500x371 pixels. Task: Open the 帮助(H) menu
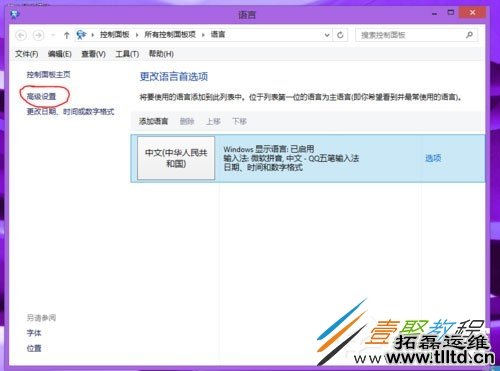pyautogui.click(x=161, y=54)
